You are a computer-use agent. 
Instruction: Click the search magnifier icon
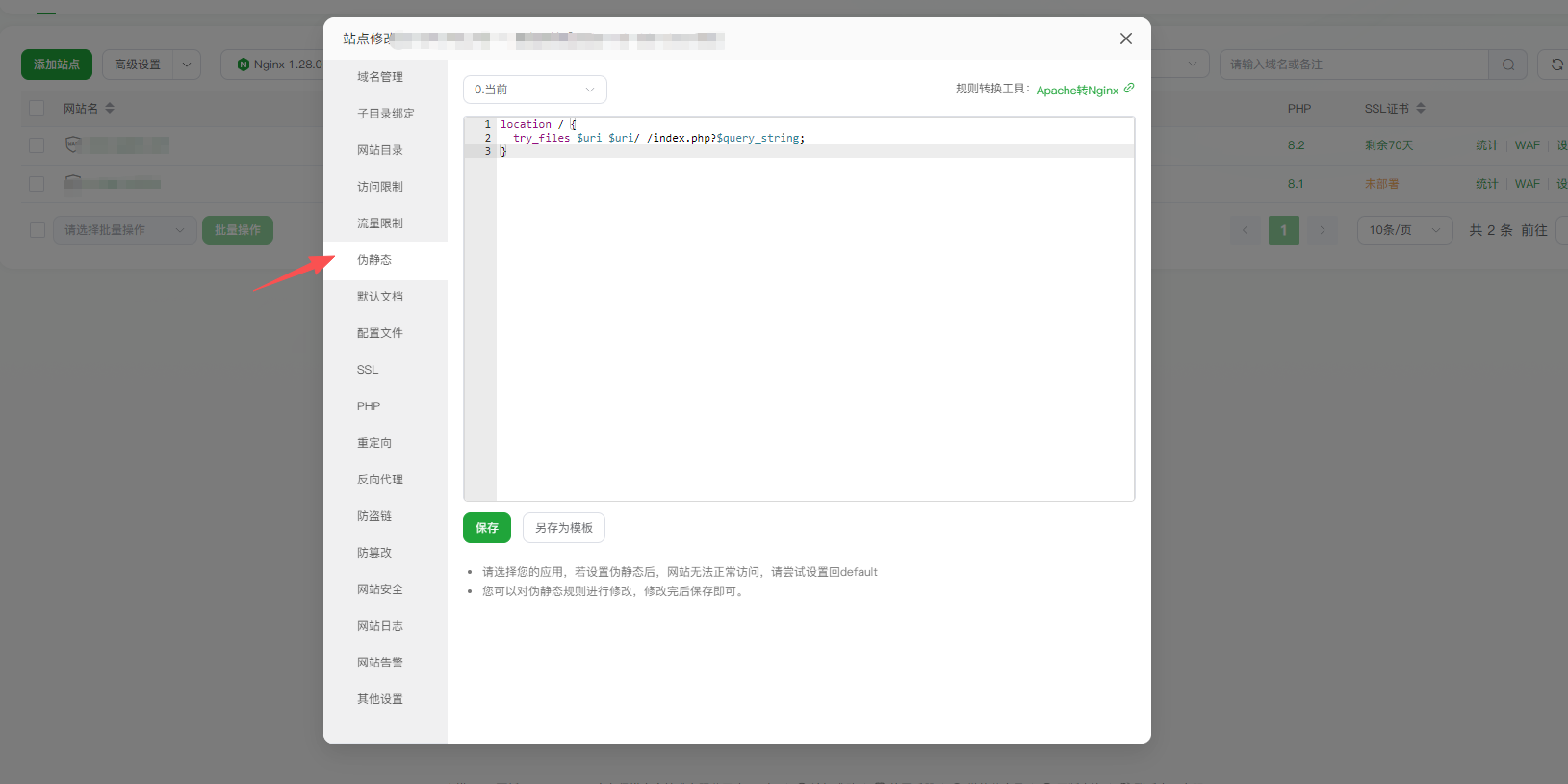click(x=1507, y=65)
